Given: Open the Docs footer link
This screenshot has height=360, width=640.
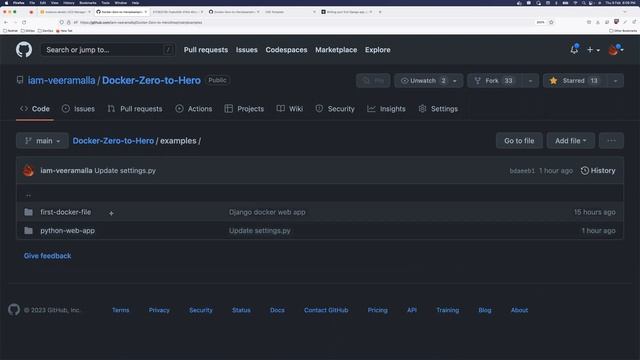Looking at the screenshot, I should click(x=277, y=310).
